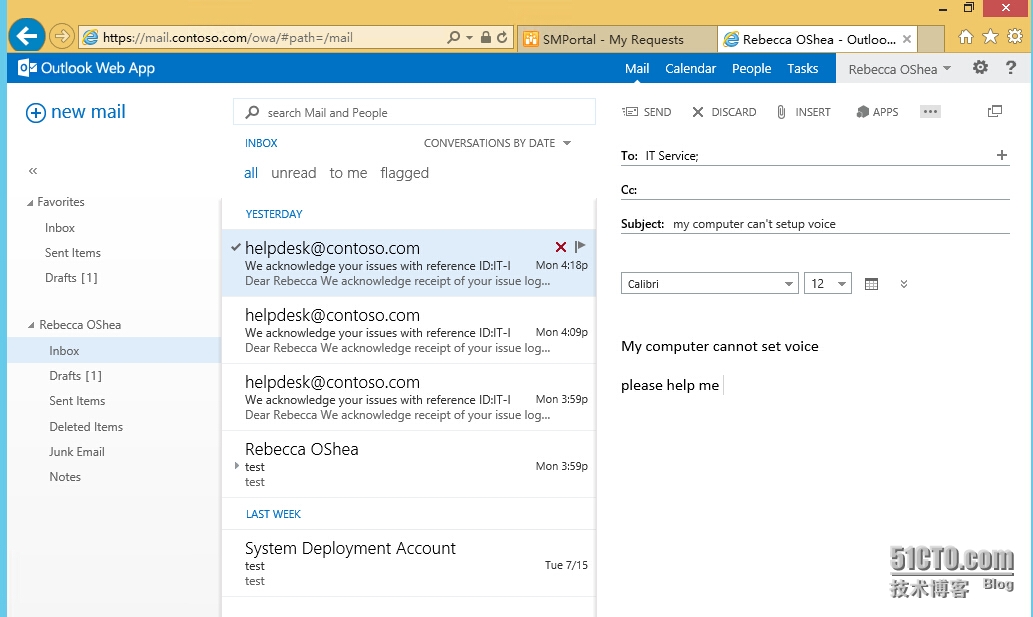Open helpdesk message from Mon 4:09p
The image size is (1033, 617).
(x=409, y=331)
